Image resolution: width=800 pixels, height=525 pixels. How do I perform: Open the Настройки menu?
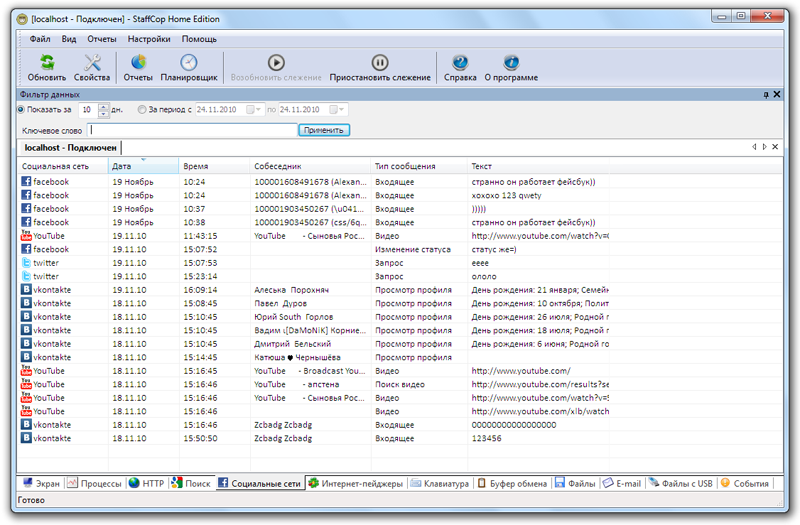[x=149, y=39]
